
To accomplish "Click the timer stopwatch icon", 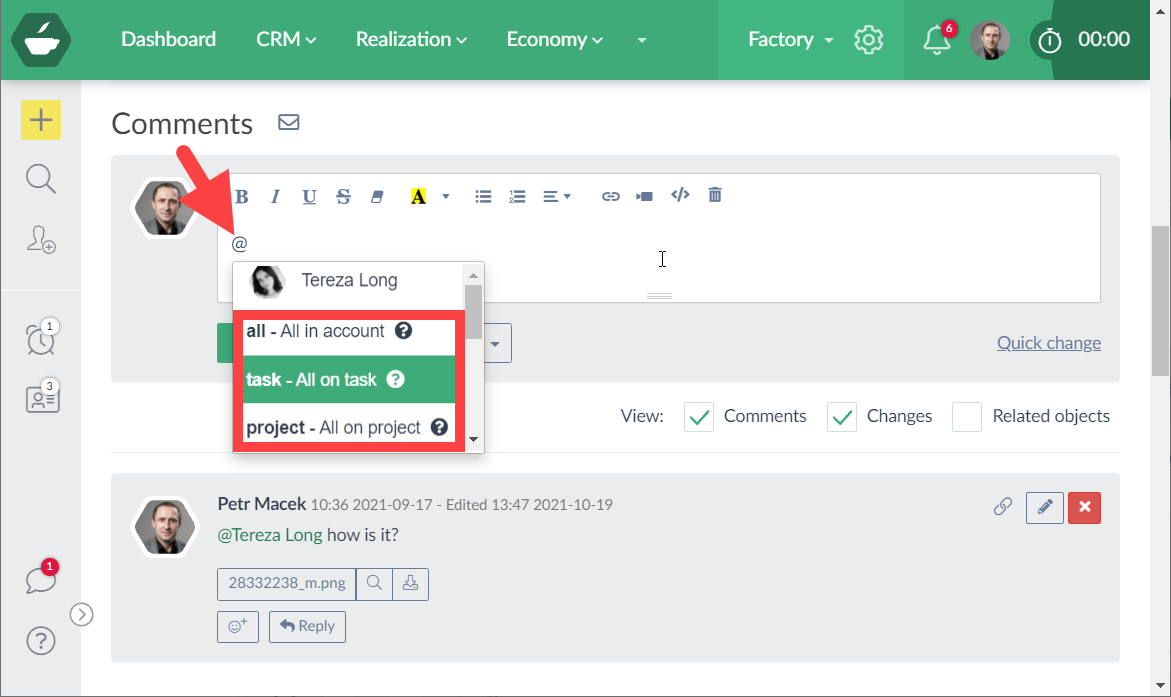I will tap(1049, 40).
